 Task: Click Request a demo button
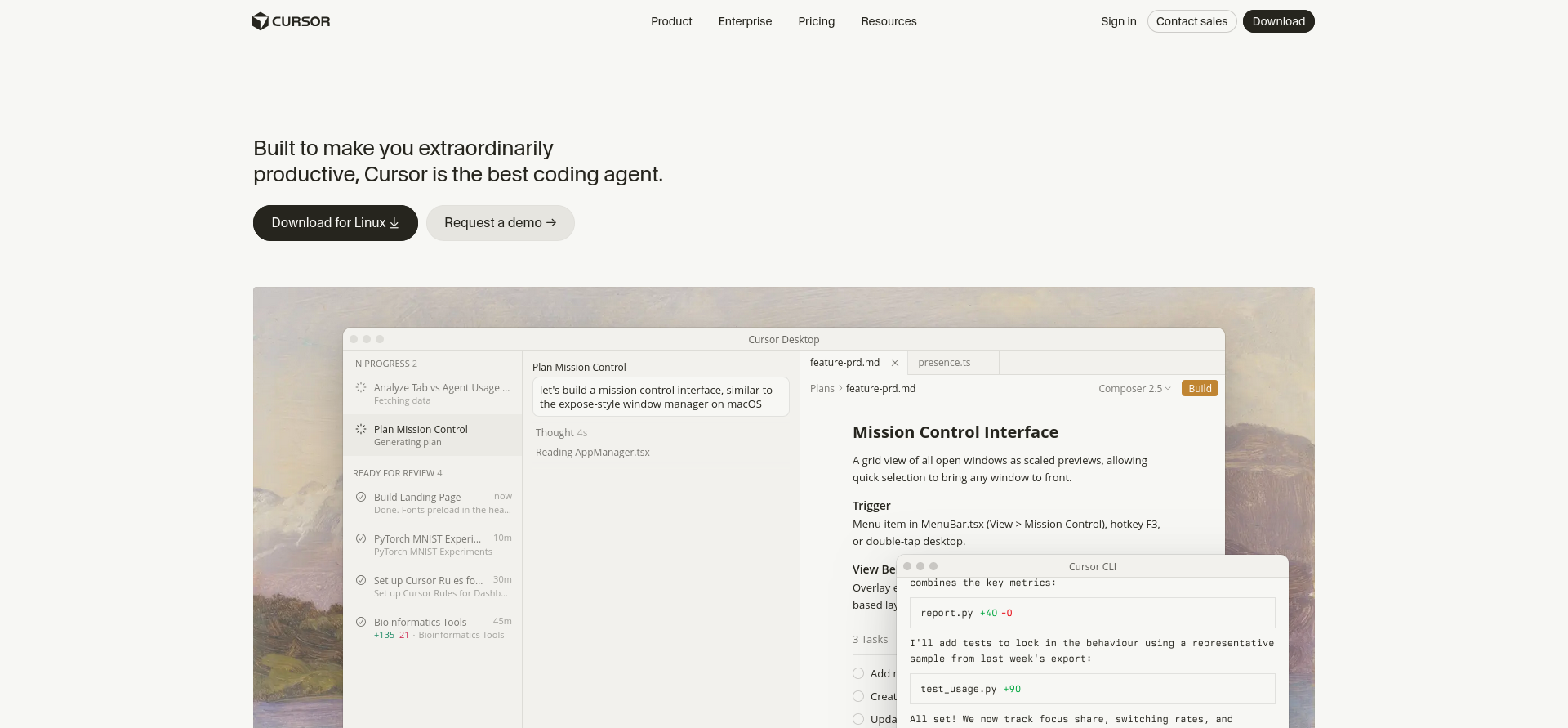pyautogui.click(x=501, y=223)
